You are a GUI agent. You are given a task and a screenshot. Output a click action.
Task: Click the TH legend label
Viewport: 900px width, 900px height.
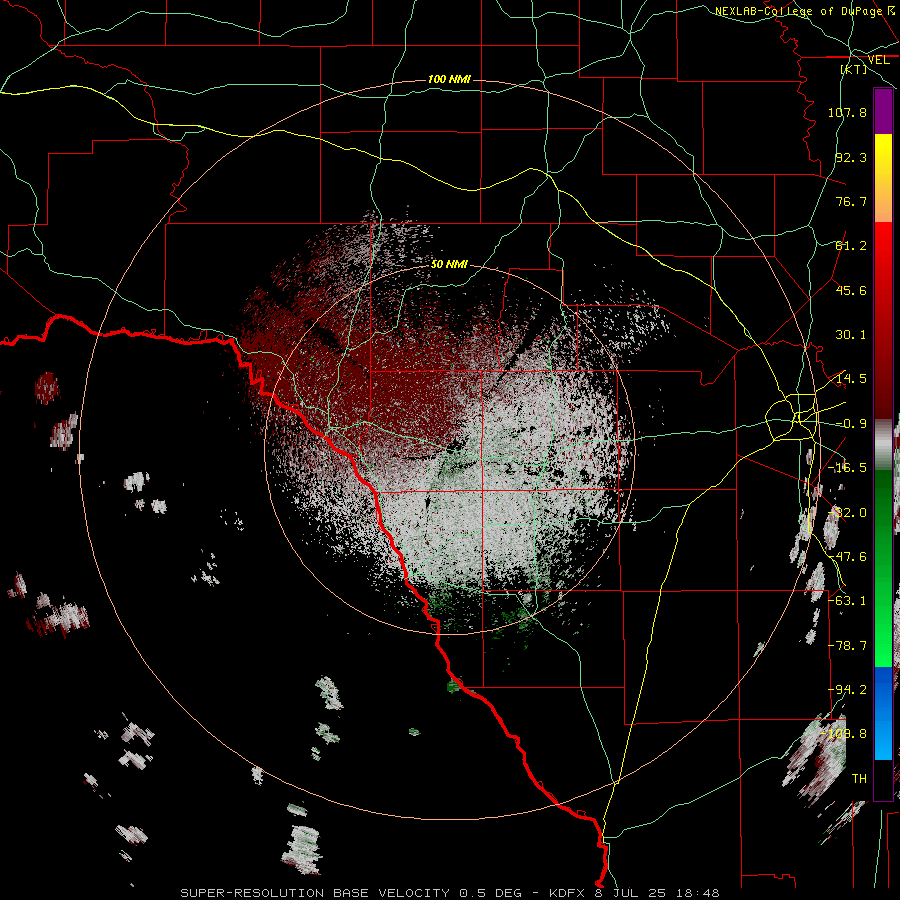tap(859, 779)
